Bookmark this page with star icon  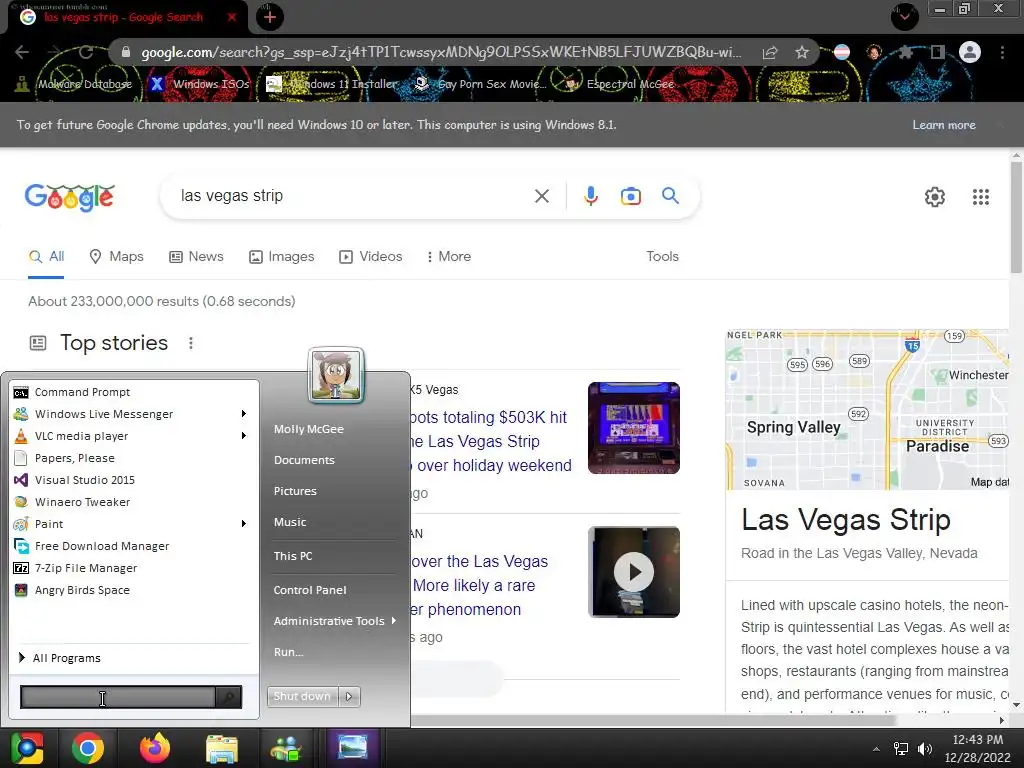coord(802,52)
